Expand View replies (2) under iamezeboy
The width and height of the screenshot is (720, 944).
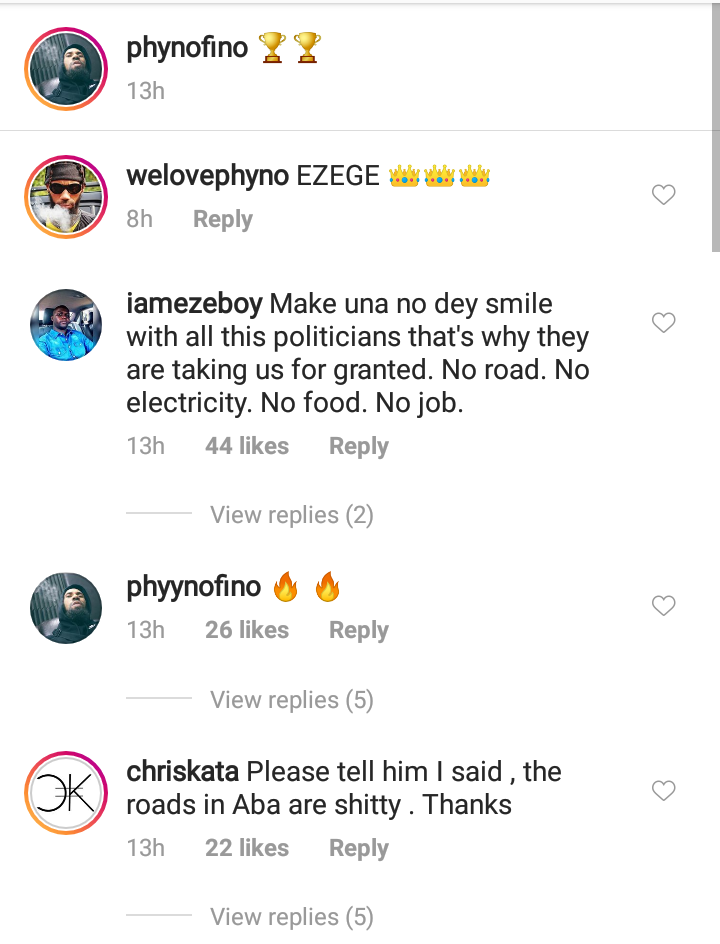[x=291, y=515]
